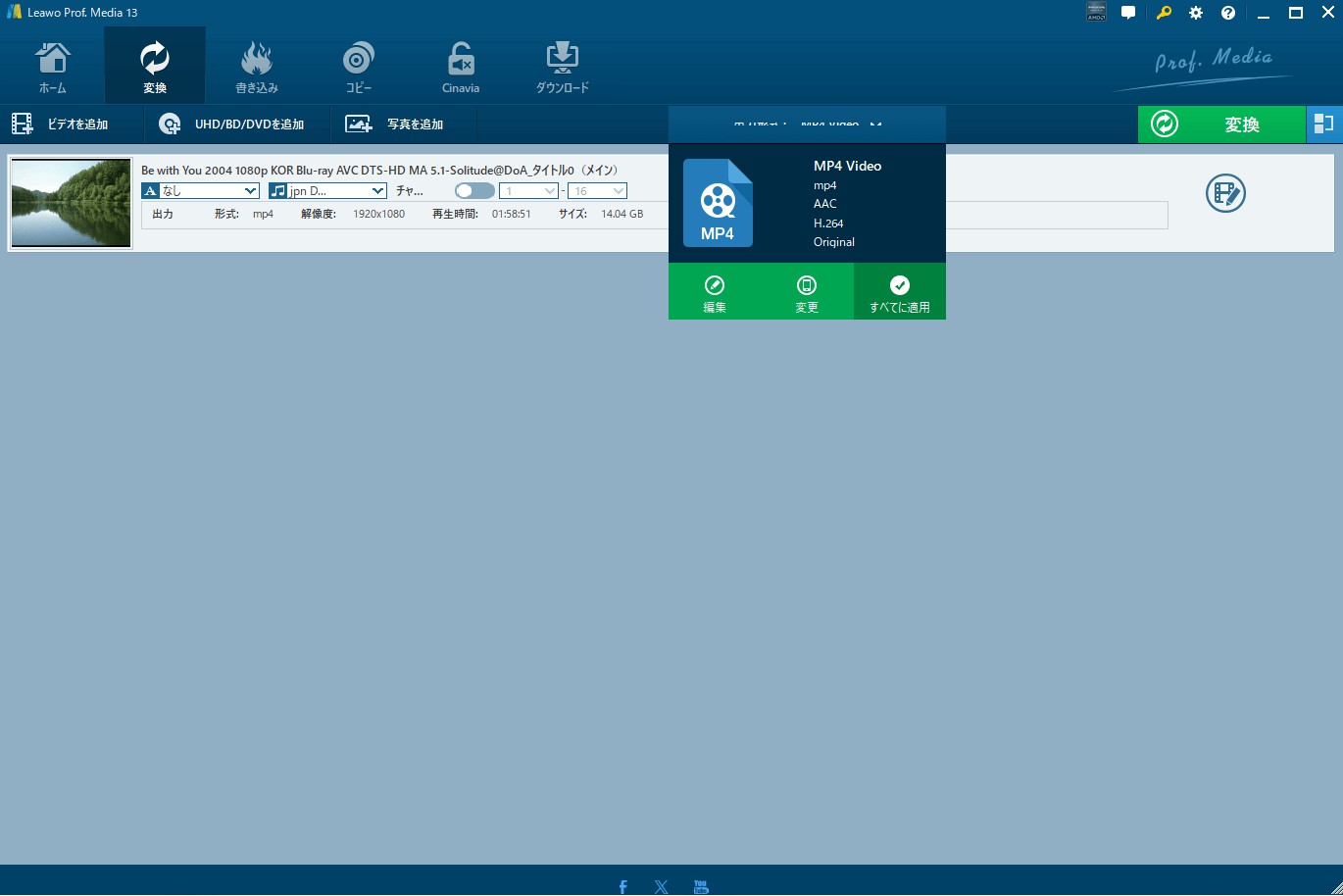The image size is (1343, 896).
Task: Switch to the コピー copy module
Action: click(359, 68)
